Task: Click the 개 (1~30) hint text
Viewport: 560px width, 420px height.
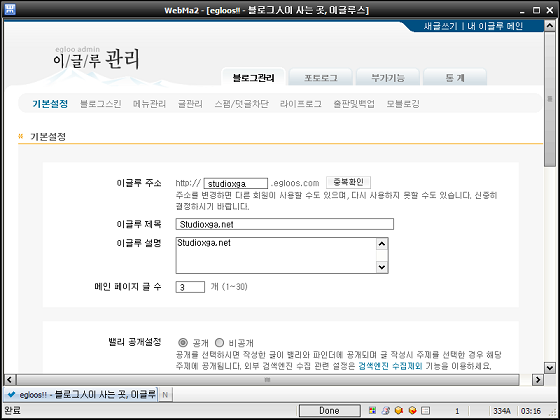Action: pos(229,287)
